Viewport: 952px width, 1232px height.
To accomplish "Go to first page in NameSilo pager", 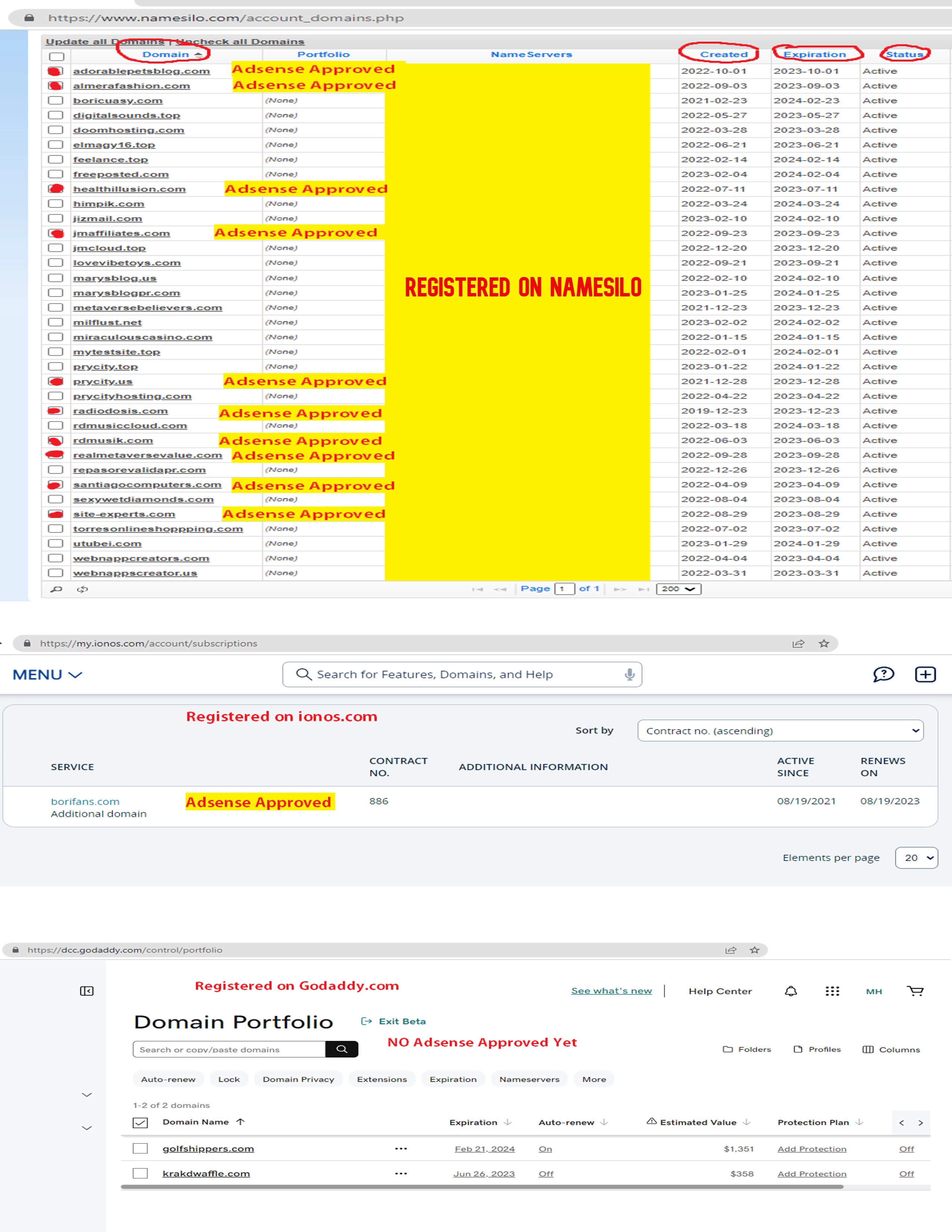I will tap(477, 589).
